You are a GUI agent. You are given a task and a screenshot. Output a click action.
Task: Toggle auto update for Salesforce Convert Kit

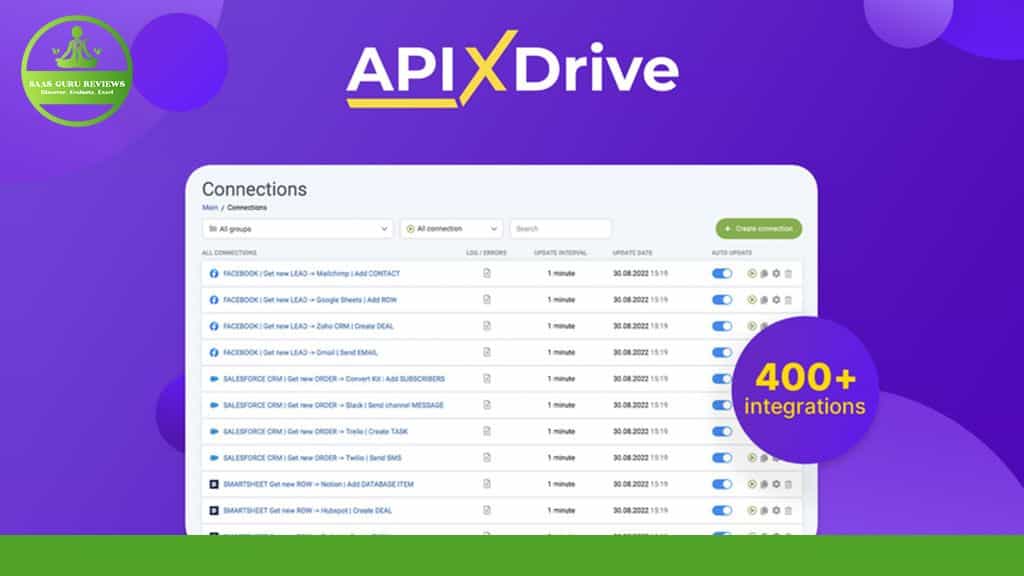tap(722, 379)
